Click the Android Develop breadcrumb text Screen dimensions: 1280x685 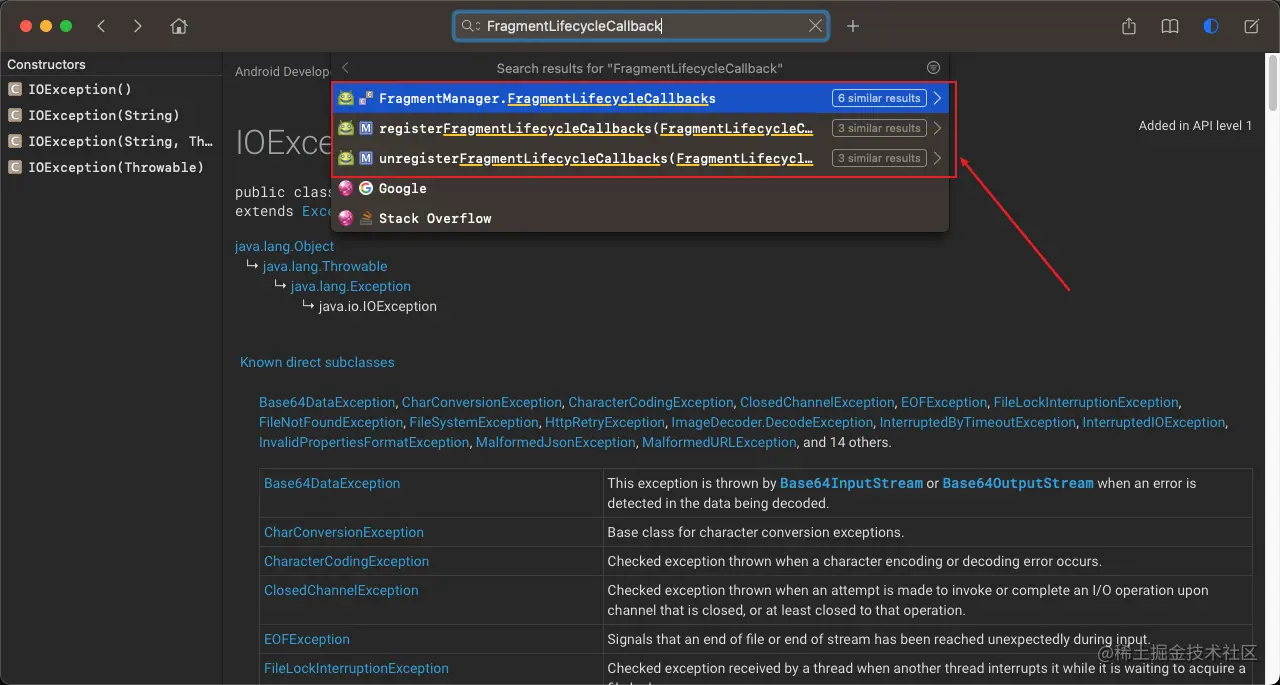pyautogui.click(x=282, y=71)
